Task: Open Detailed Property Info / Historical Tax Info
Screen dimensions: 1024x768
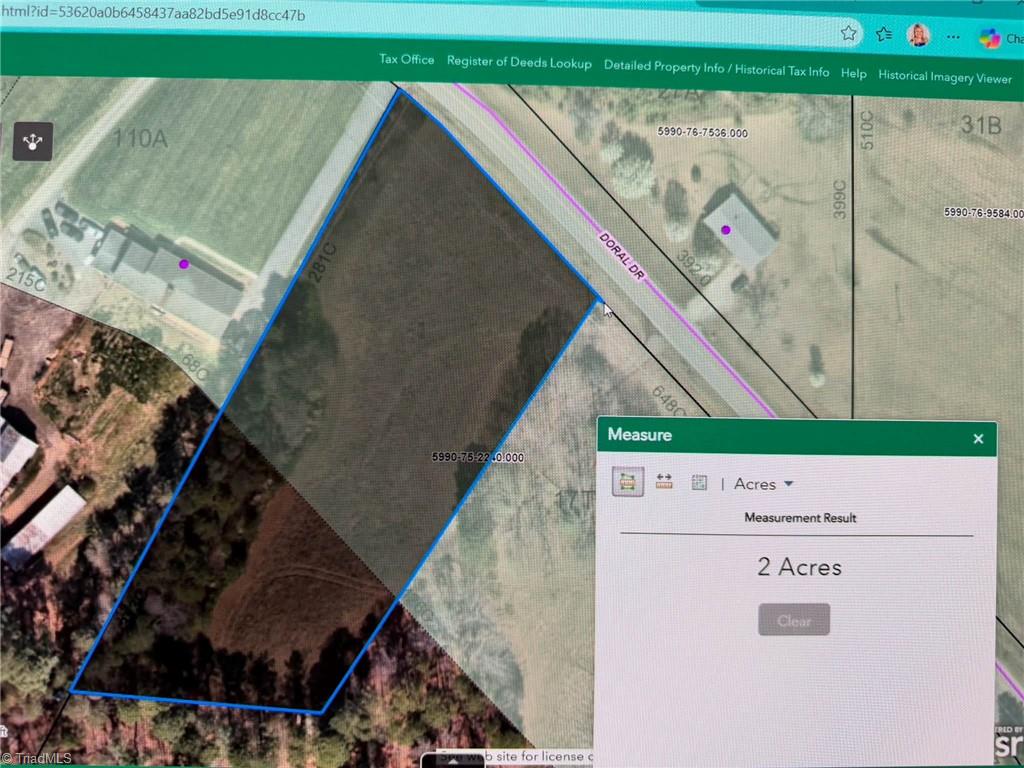Action: (x=716, y=69)
